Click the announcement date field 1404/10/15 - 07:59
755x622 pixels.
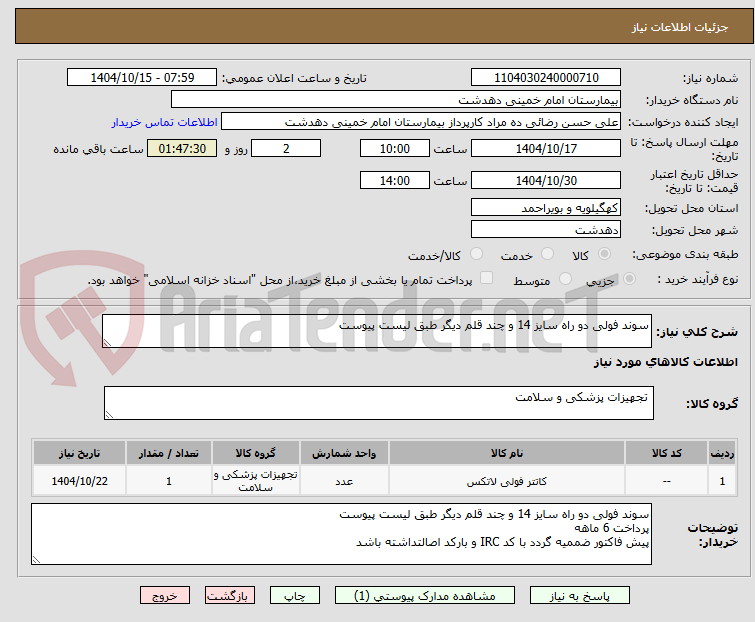142,78
